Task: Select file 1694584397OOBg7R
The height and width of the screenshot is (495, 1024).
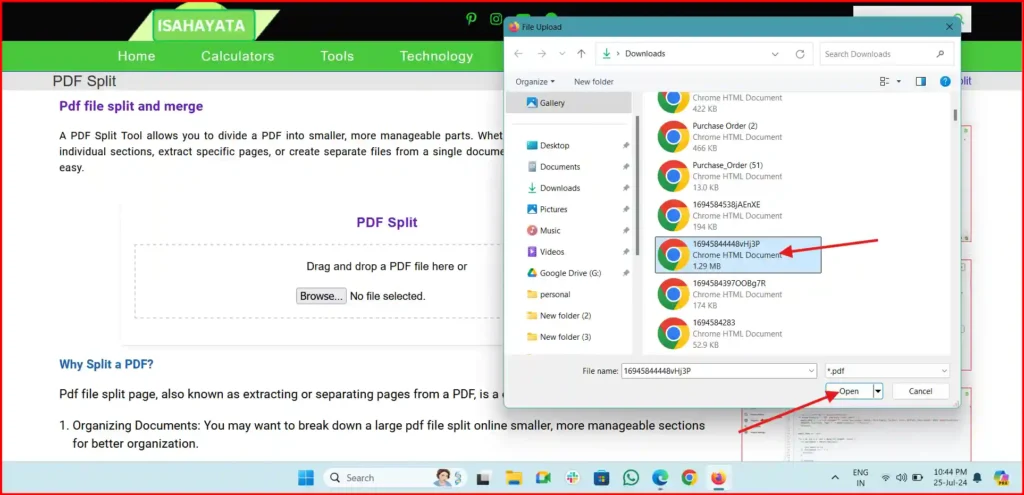Action: click(738, 294)
